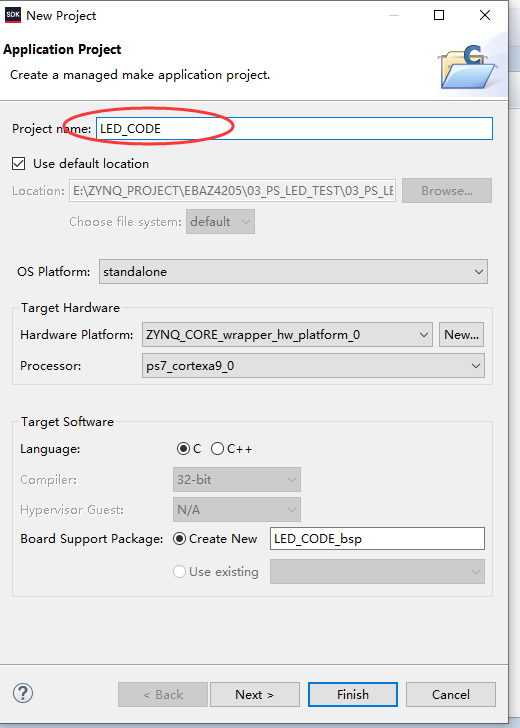
Task: Click the Project name field containing LED_CODE
Action: (x=294, y=129)
